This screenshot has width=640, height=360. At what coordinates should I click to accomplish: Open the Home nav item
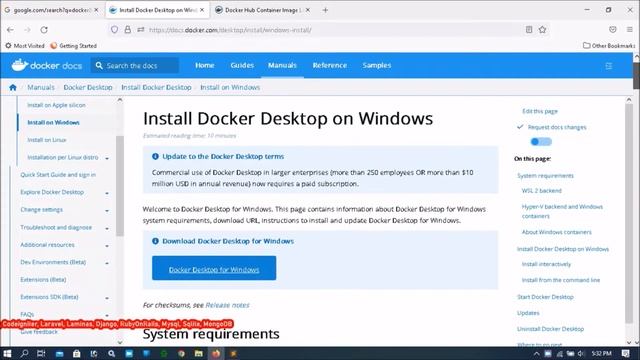(204, 65)
